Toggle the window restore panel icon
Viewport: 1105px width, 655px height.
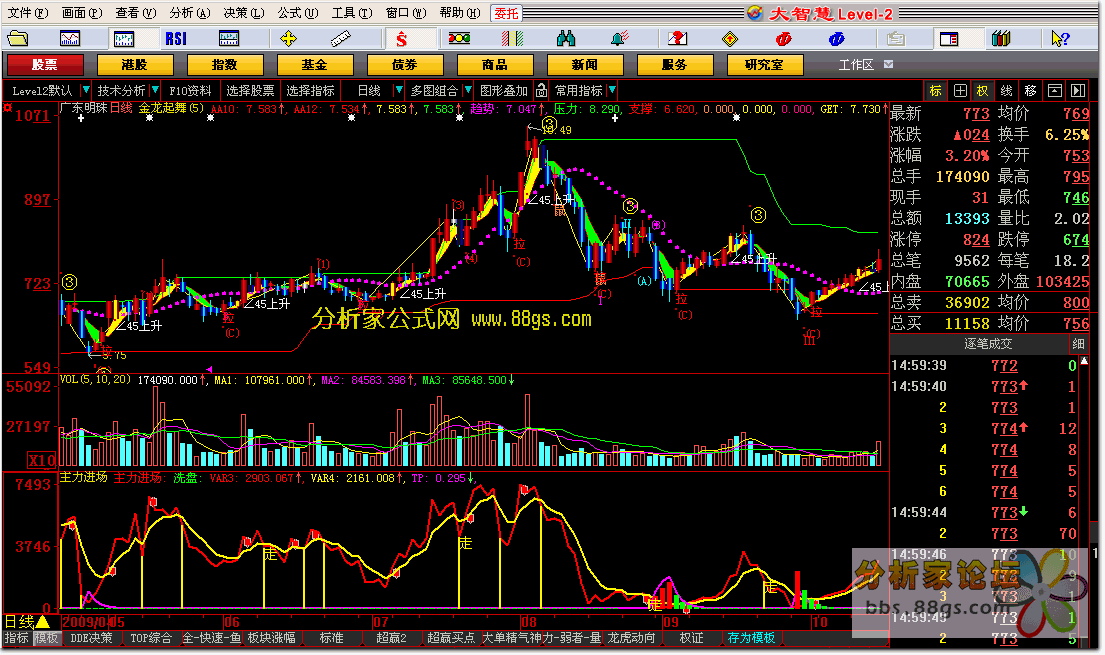coord(1054,90)
